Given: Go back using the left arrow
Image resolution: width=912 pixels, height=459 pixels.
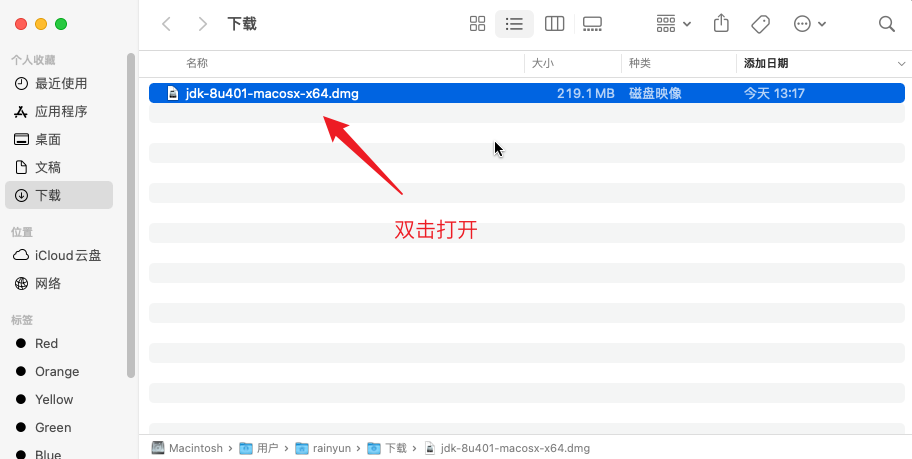Looking at the screenshot, I should 167,24.
